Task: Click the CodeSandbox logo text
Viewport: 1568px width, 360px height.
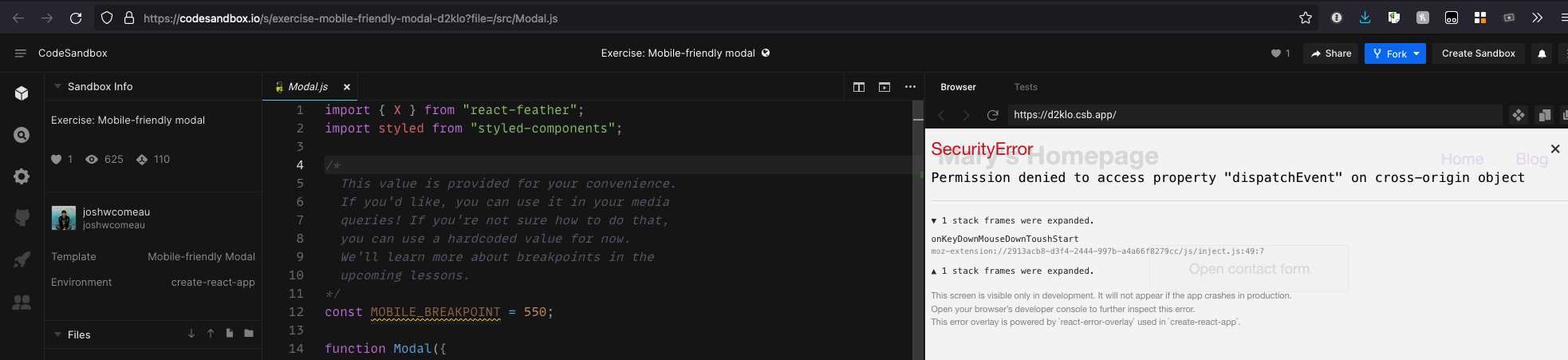Action: [x=73, y=53]
